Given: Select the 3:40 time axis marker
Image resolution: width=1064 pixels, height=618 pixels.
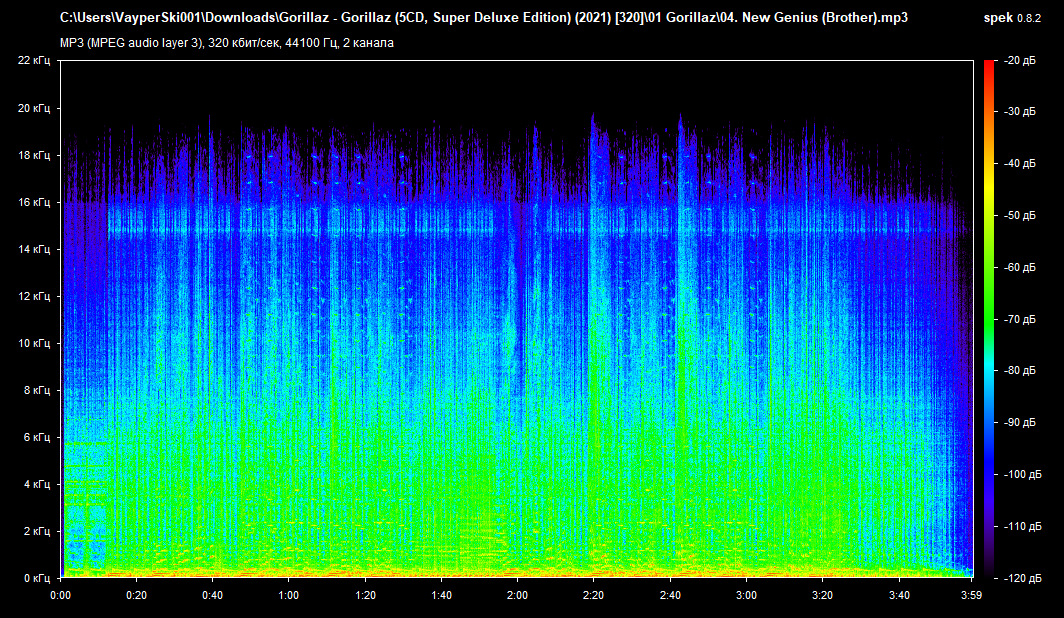Looking at the screenshot, I should click(897, 594).
